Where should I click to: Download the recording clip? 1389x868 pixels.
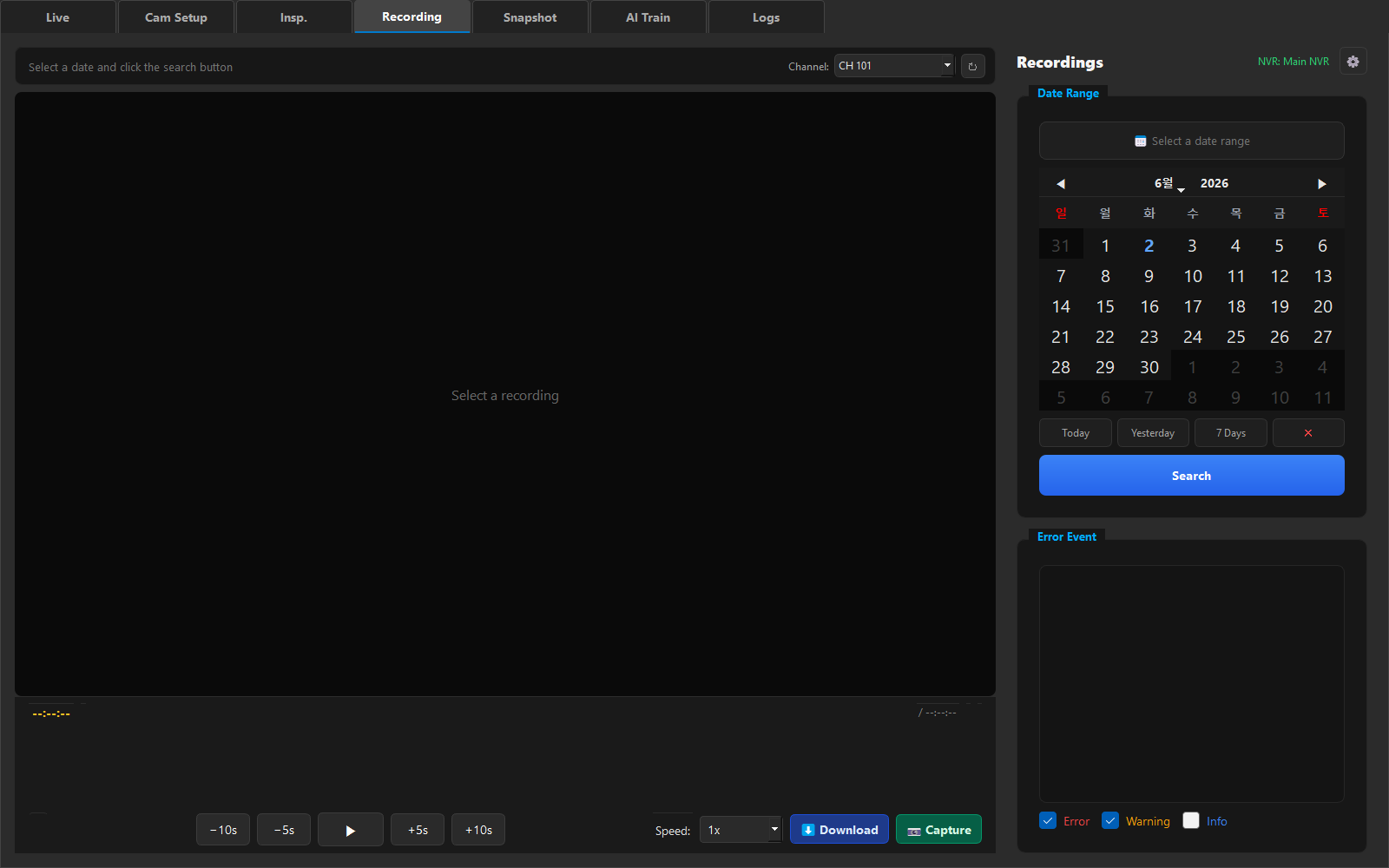[x=839, y=830]
